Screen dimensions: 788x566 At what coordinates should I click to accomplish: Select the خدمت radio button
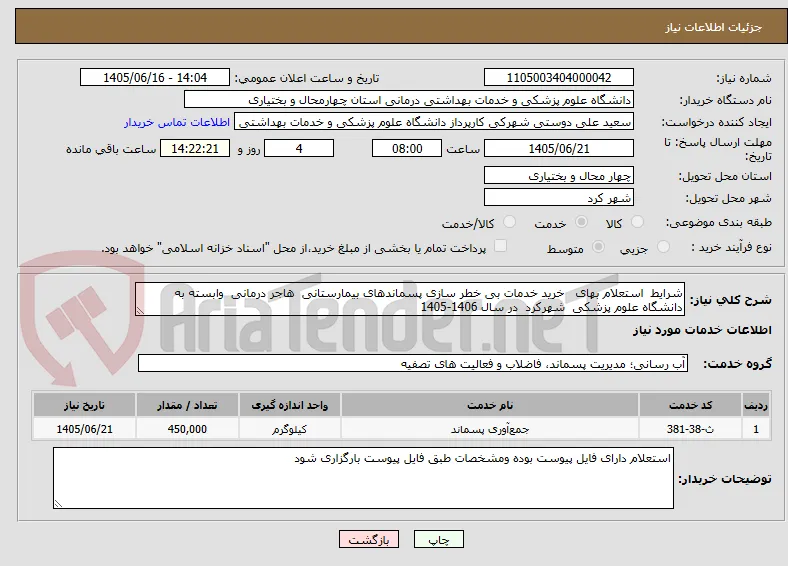coord(581,222)
